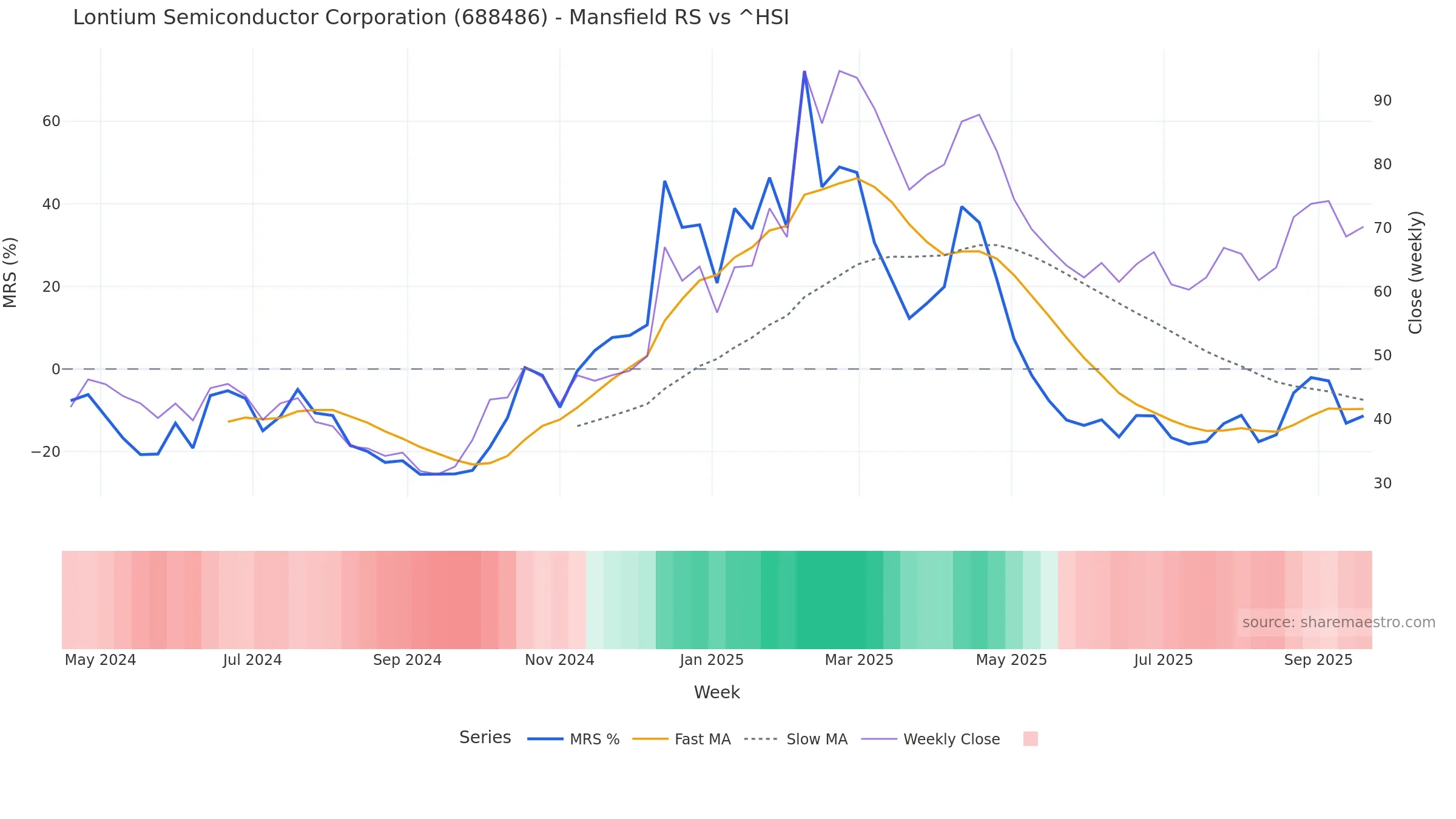
Task: Click the MRS peak point in February 2025
Action: pos(804,72)
